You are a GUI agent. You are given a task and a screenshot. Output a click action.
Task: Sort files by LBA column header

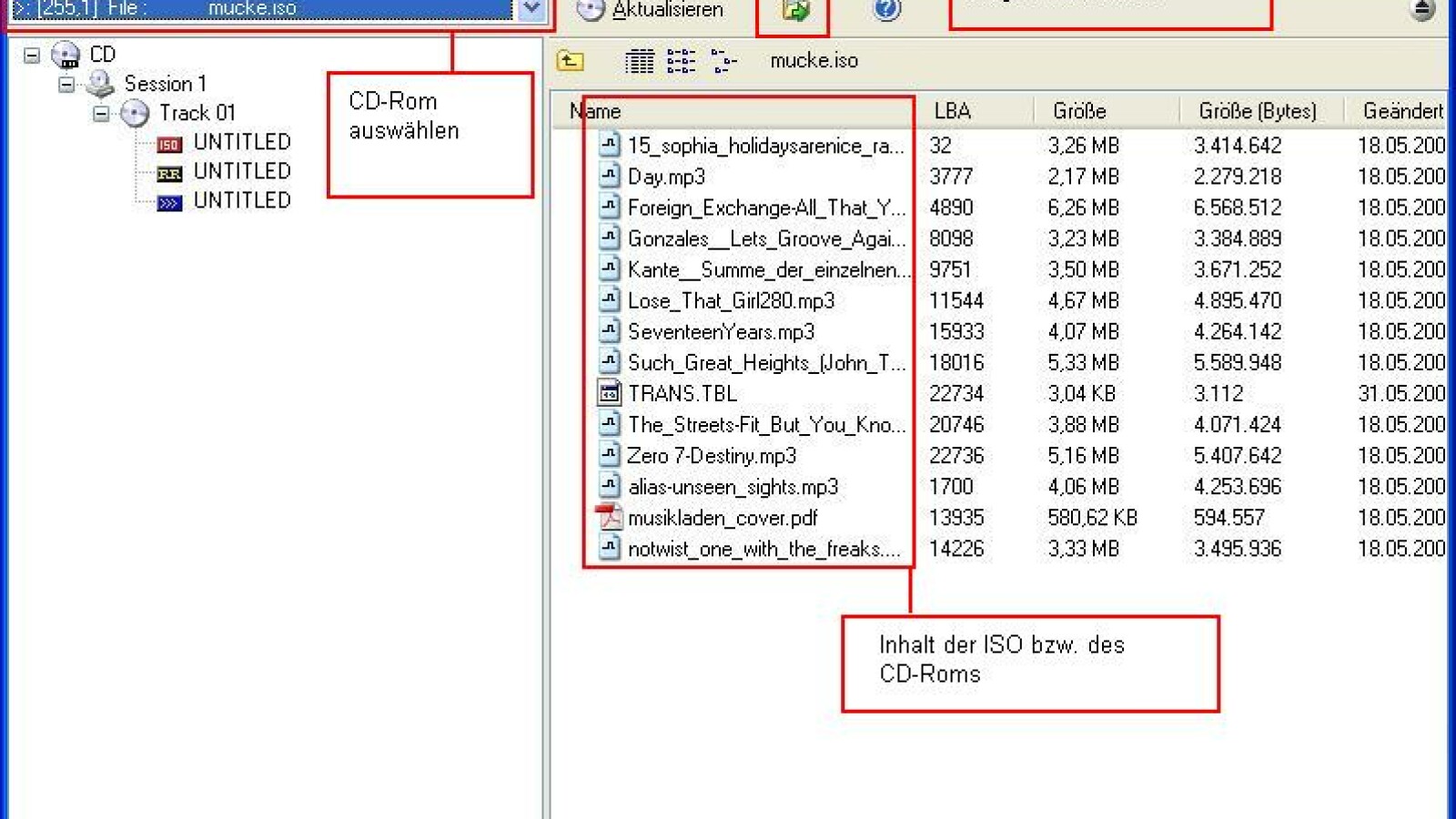[x=952, y=111]
